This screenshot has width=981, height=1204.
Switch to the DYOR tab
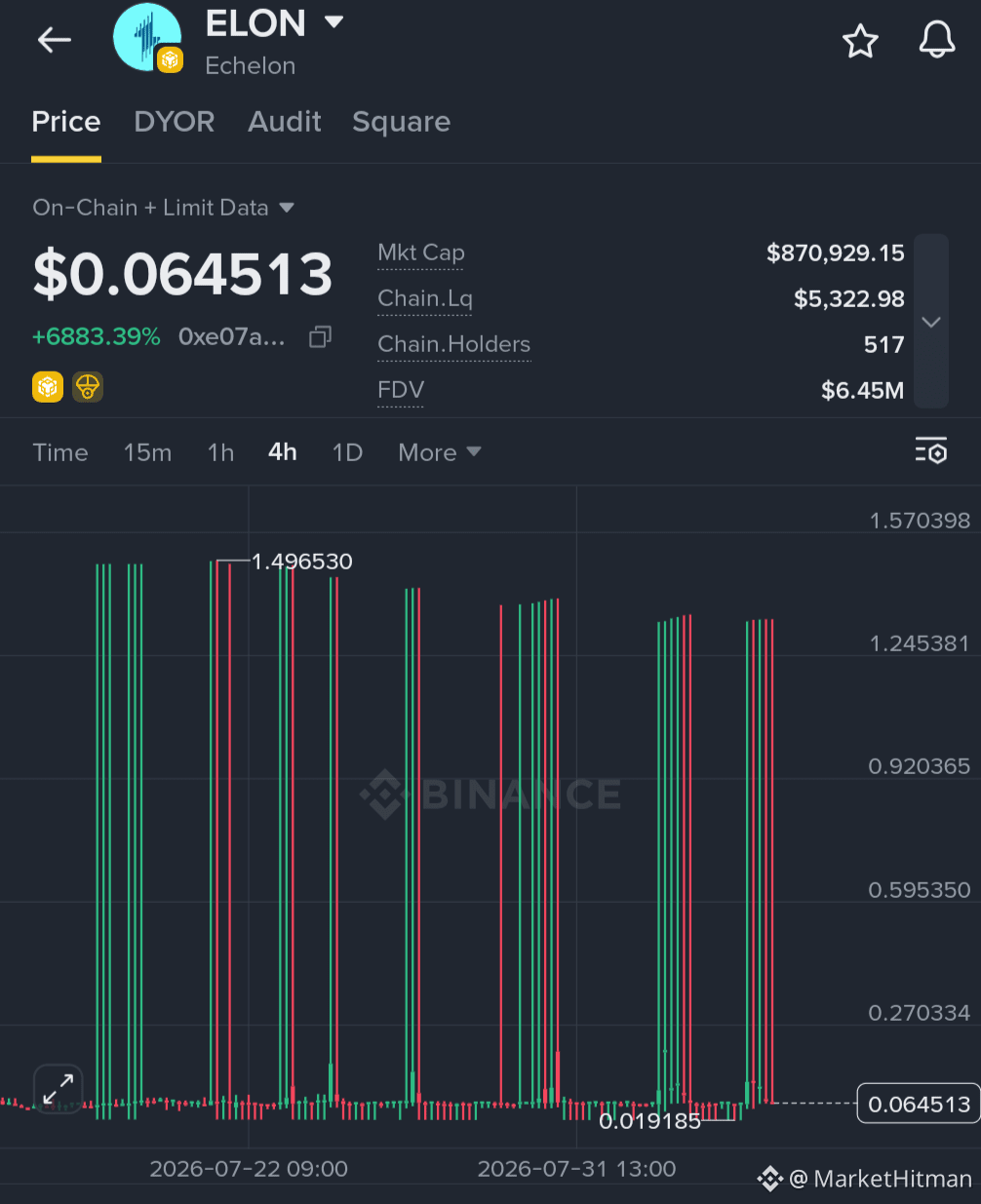pos(175,122)
